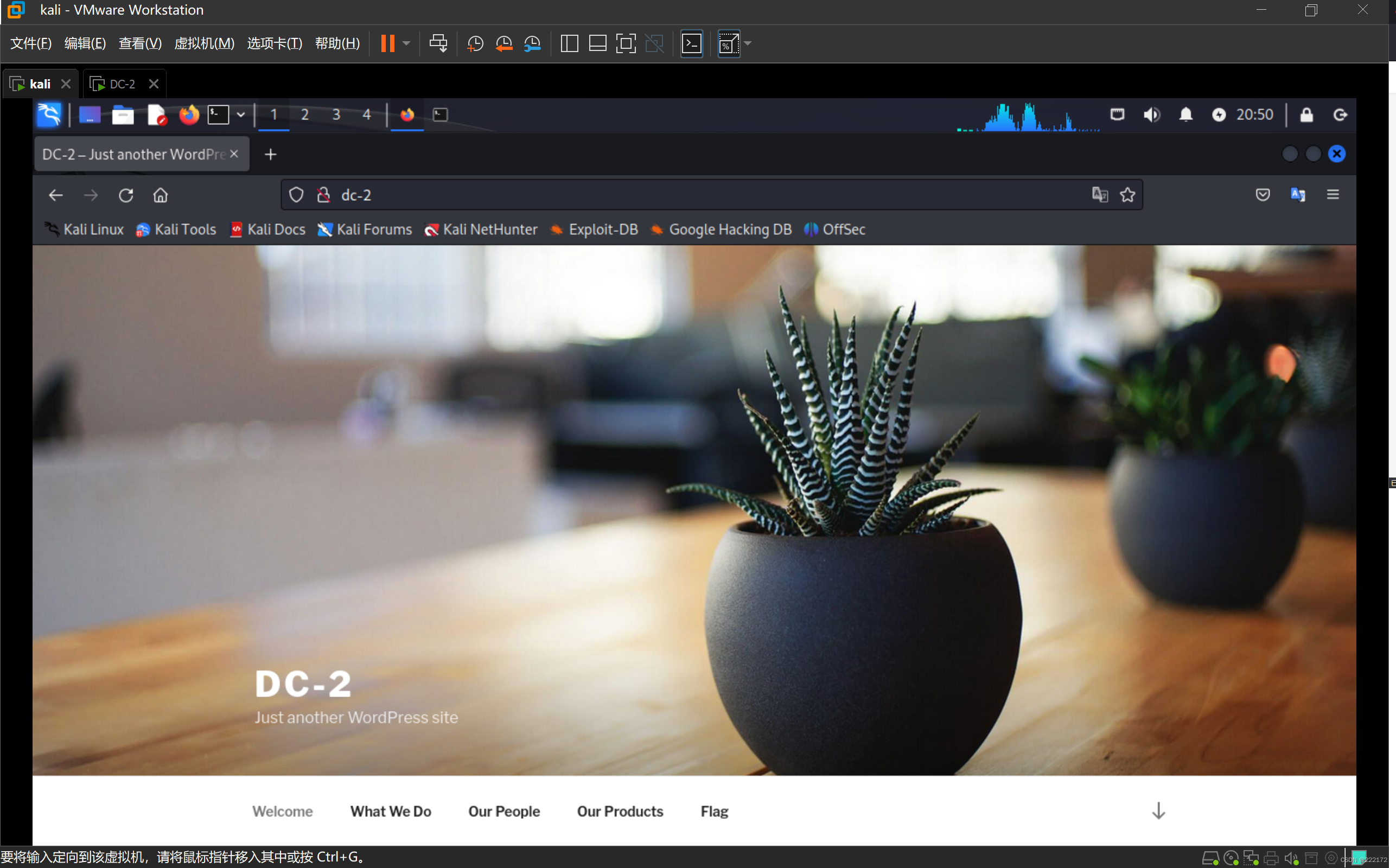Click send Ctrl+Alt+Del toolbar icon

(438, 43)
